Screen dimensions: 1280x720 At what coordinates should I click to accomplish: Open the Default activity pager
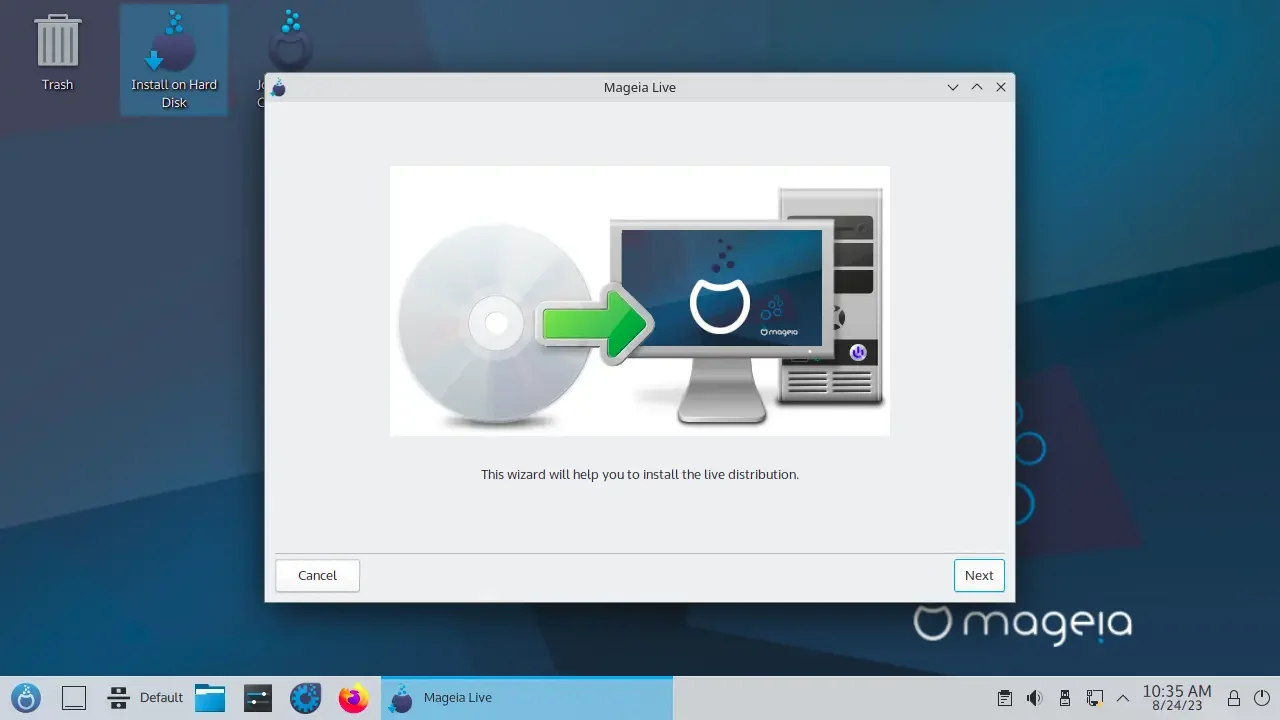tap(146, 697)
